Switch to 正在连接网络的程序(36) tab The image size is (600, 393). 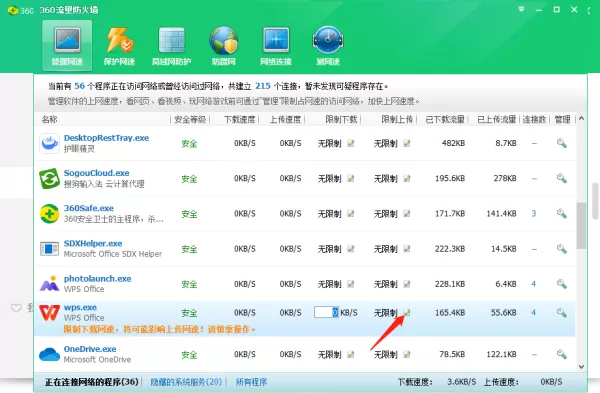coord(91,382)
